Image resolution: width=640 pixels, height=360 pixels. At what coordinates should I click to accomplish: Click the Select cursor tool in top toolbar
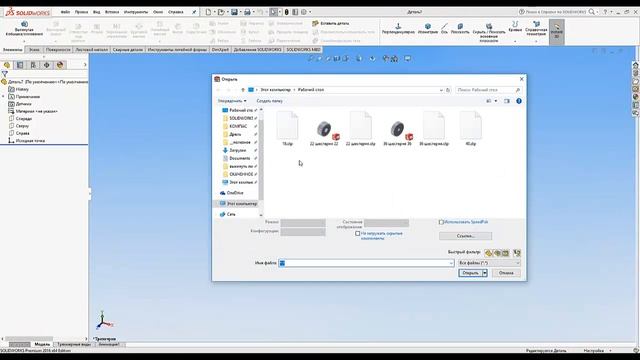tap(273, 12)
